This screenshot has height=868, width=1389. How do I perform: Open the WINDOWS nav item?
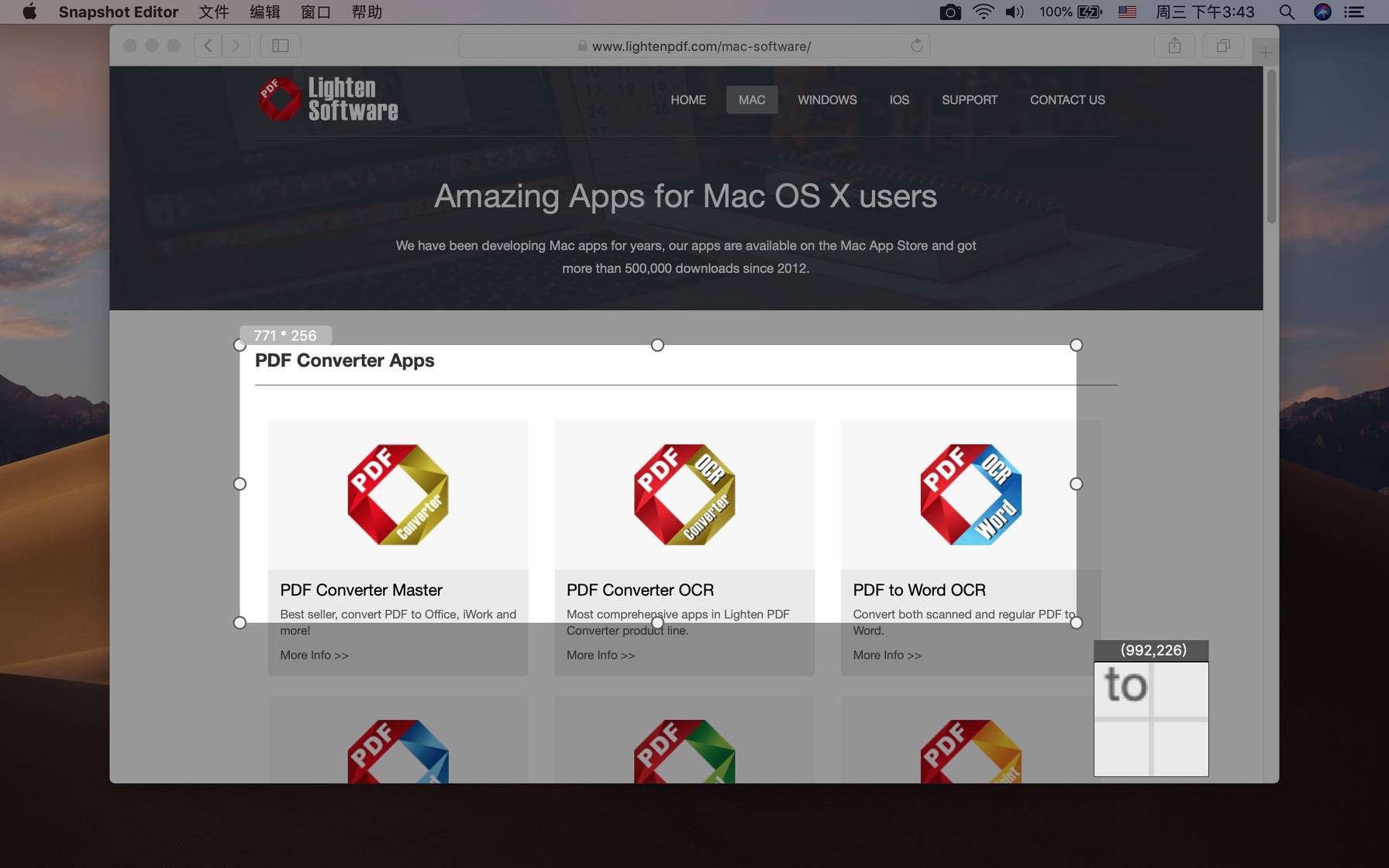(x=827, y=100)
